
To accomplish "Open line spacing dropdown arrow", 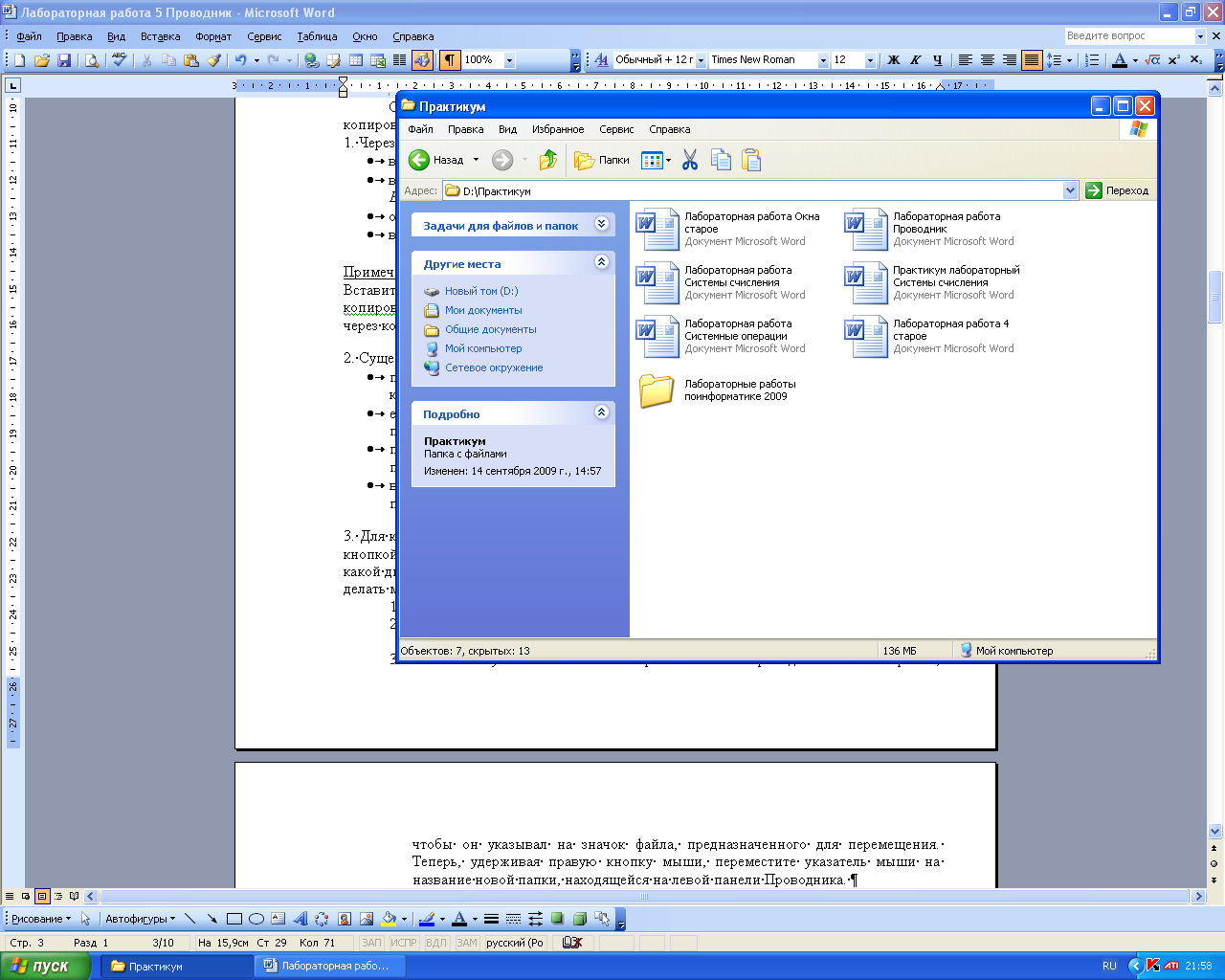I will tap(1069, 60).
